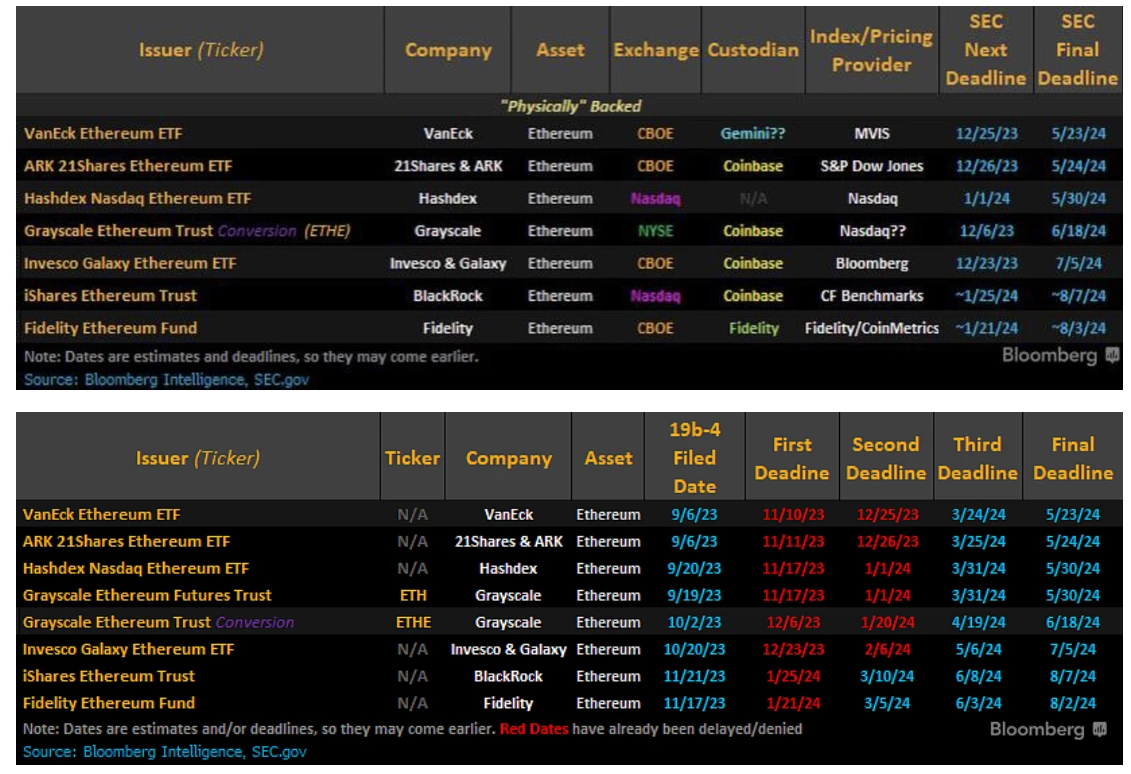This screenshot has height=774, width=1131.
Task: Select the SEC Next Deadline column header
Action: coord(985,50)
